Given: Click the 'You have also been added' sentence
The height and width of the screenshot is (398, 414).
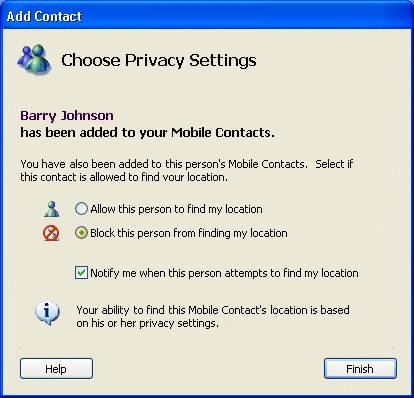Looking at the screenshot, I should coord(164,164).
